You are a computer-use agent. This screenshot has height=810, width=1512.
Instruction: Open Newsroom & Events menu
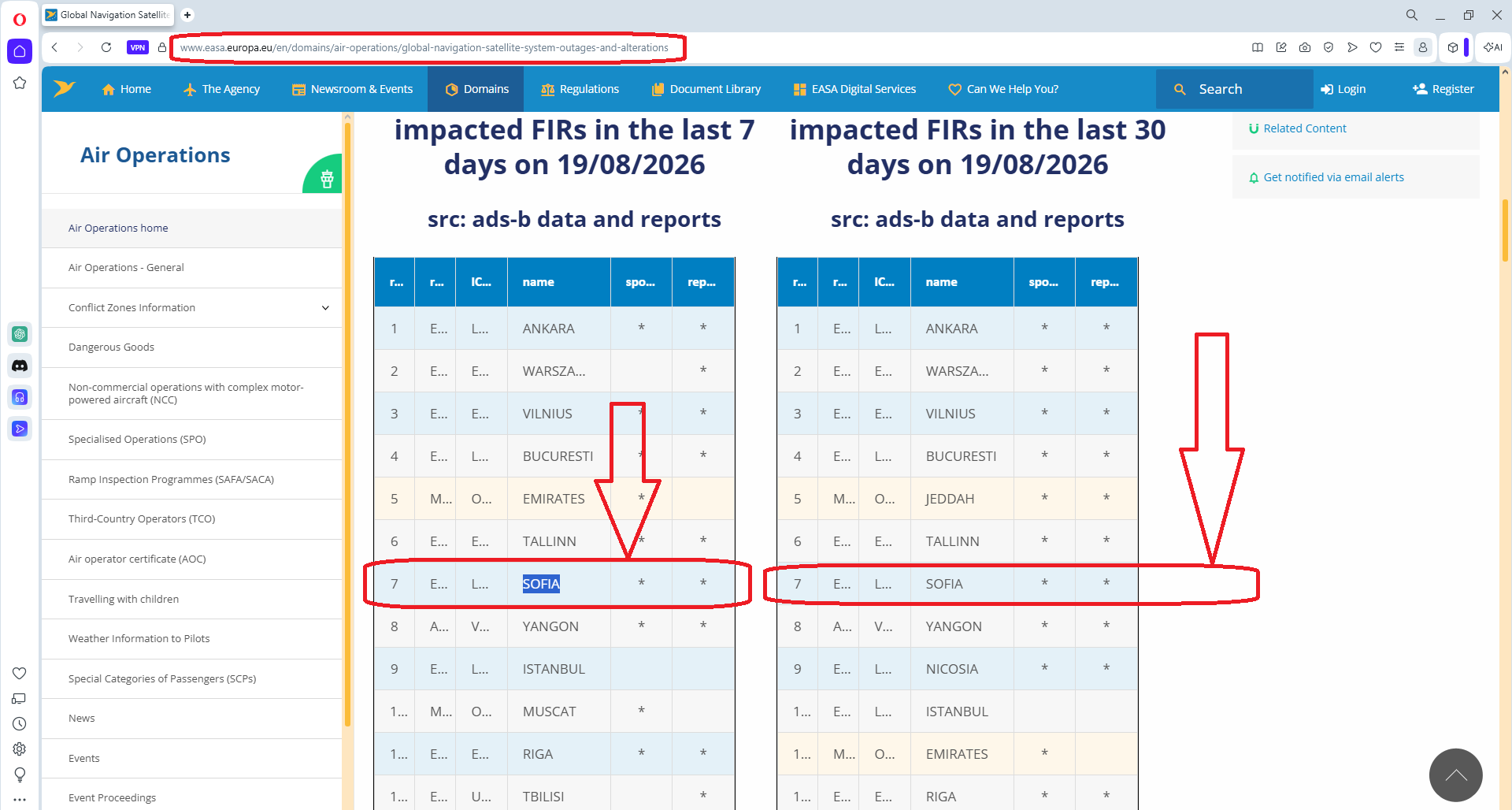coord(352,89)
